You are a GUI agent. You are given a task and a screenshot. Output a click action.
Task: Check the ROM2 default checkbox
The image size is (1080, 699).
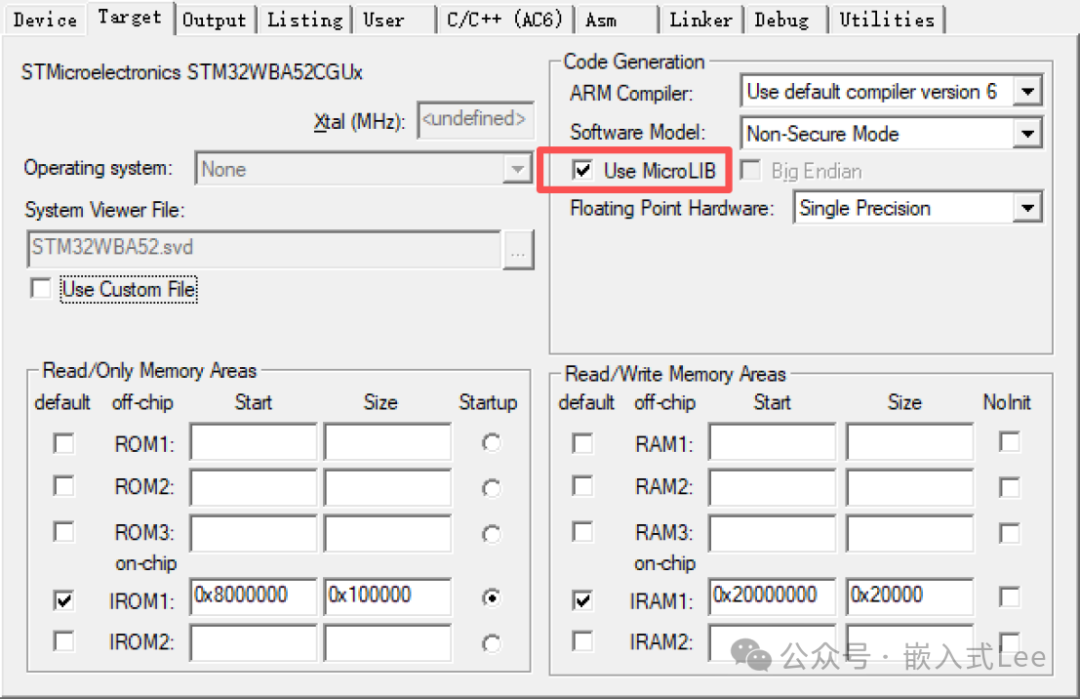point(63,486)
